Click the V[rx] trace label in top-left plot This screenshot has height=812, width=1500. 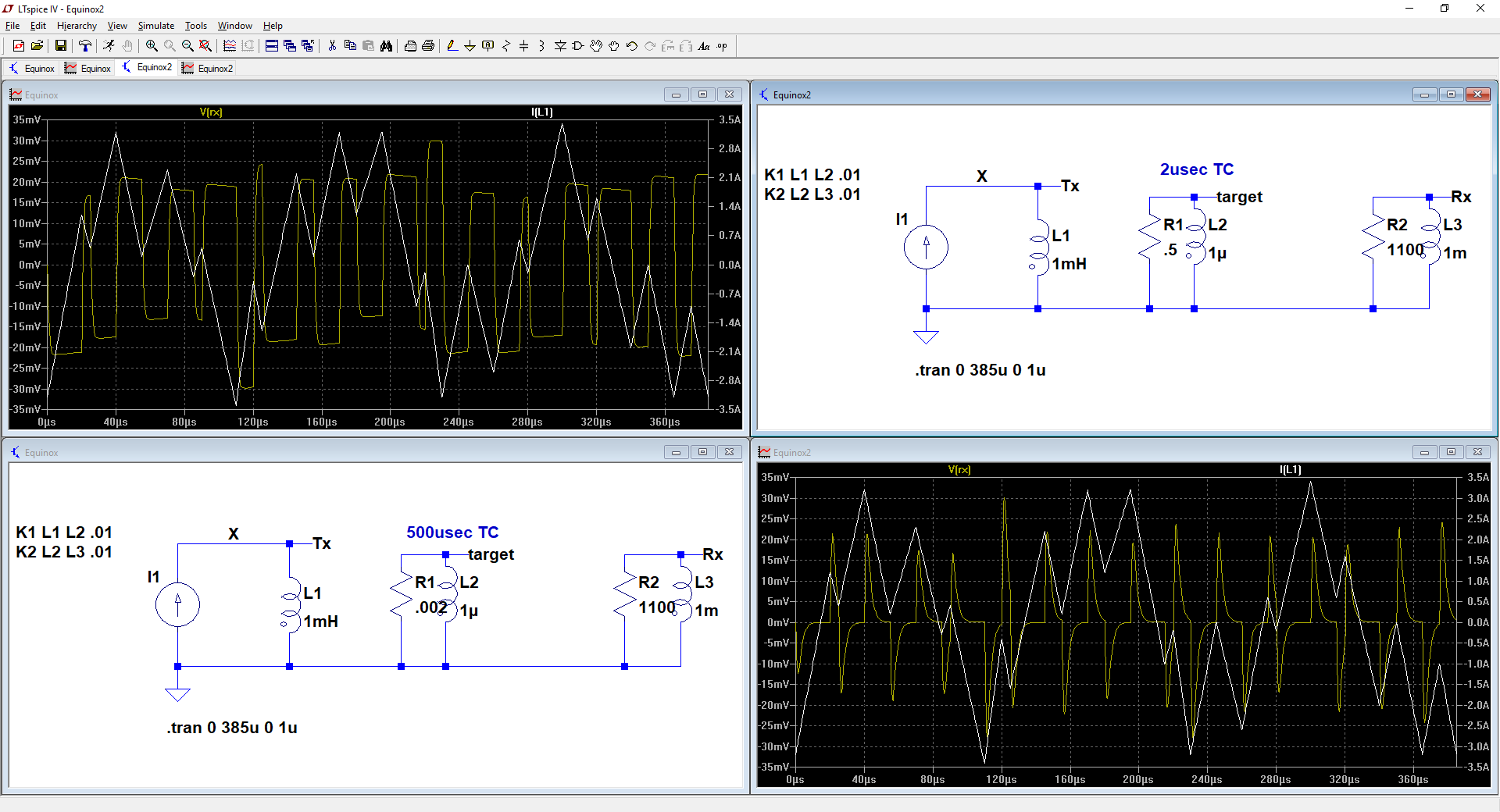pos(211,112)
